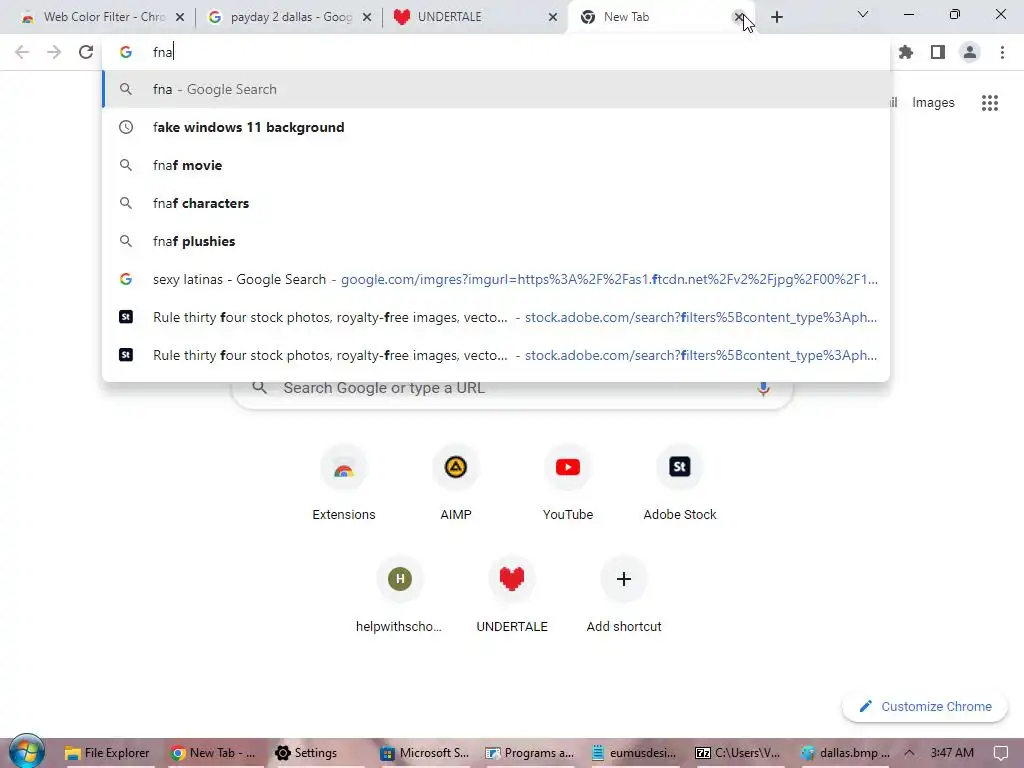This screenshot has height=768, width=1024.
Task: Open the Images link
Action: click(x=933, y=103)
